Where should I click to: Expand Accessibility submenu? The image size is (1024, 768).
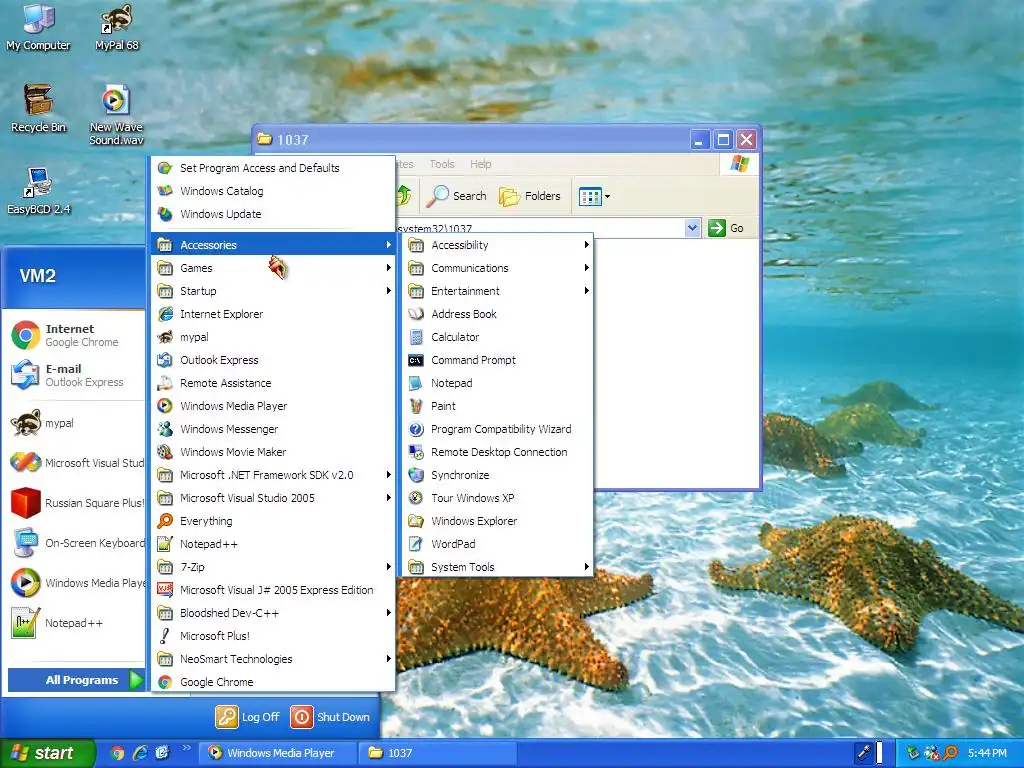(498, 245)
